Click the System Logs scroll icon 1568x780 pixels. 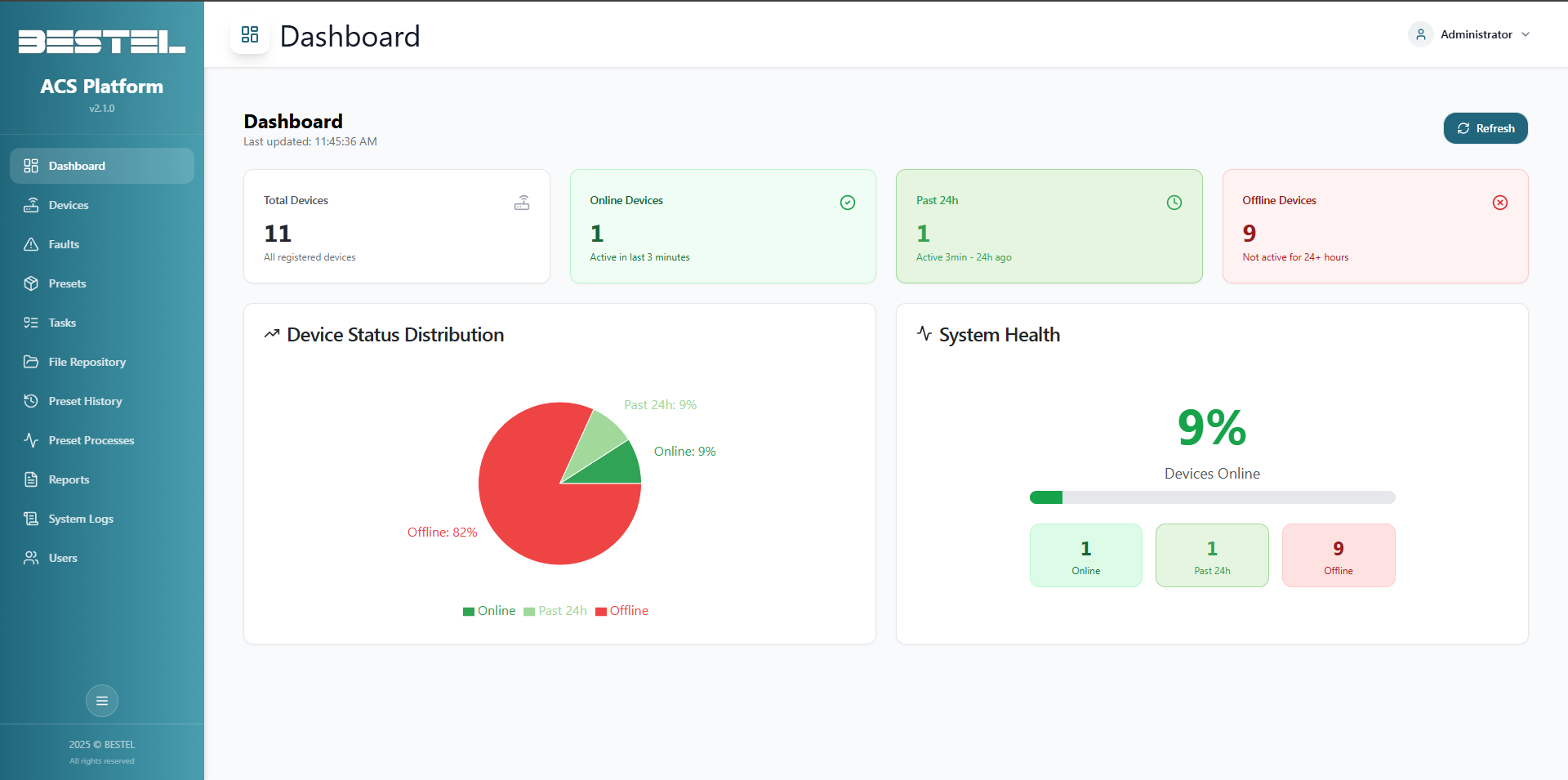click(x=31, y=519)
